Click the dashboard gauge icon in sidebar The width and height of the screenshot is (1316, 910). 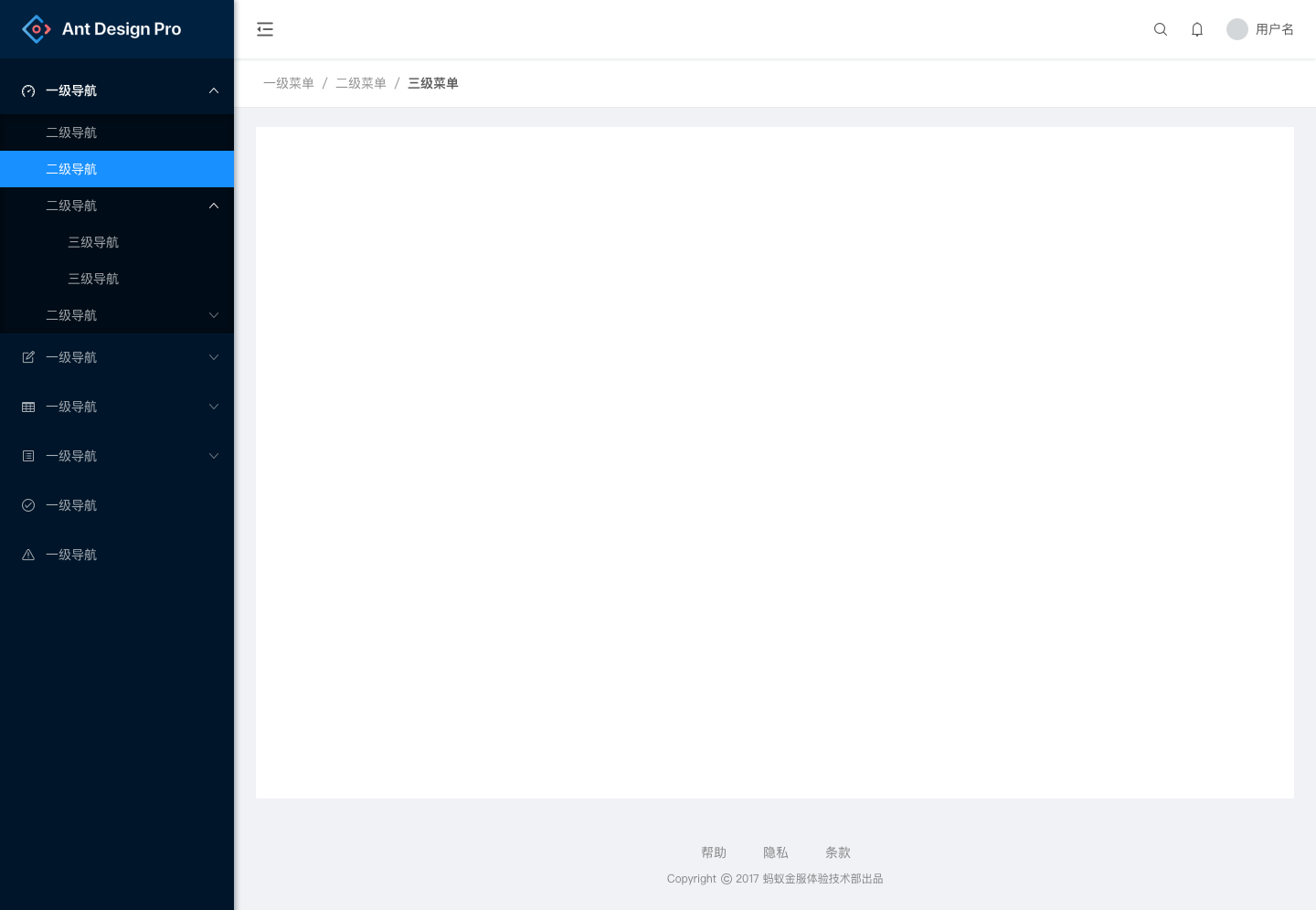28,90
